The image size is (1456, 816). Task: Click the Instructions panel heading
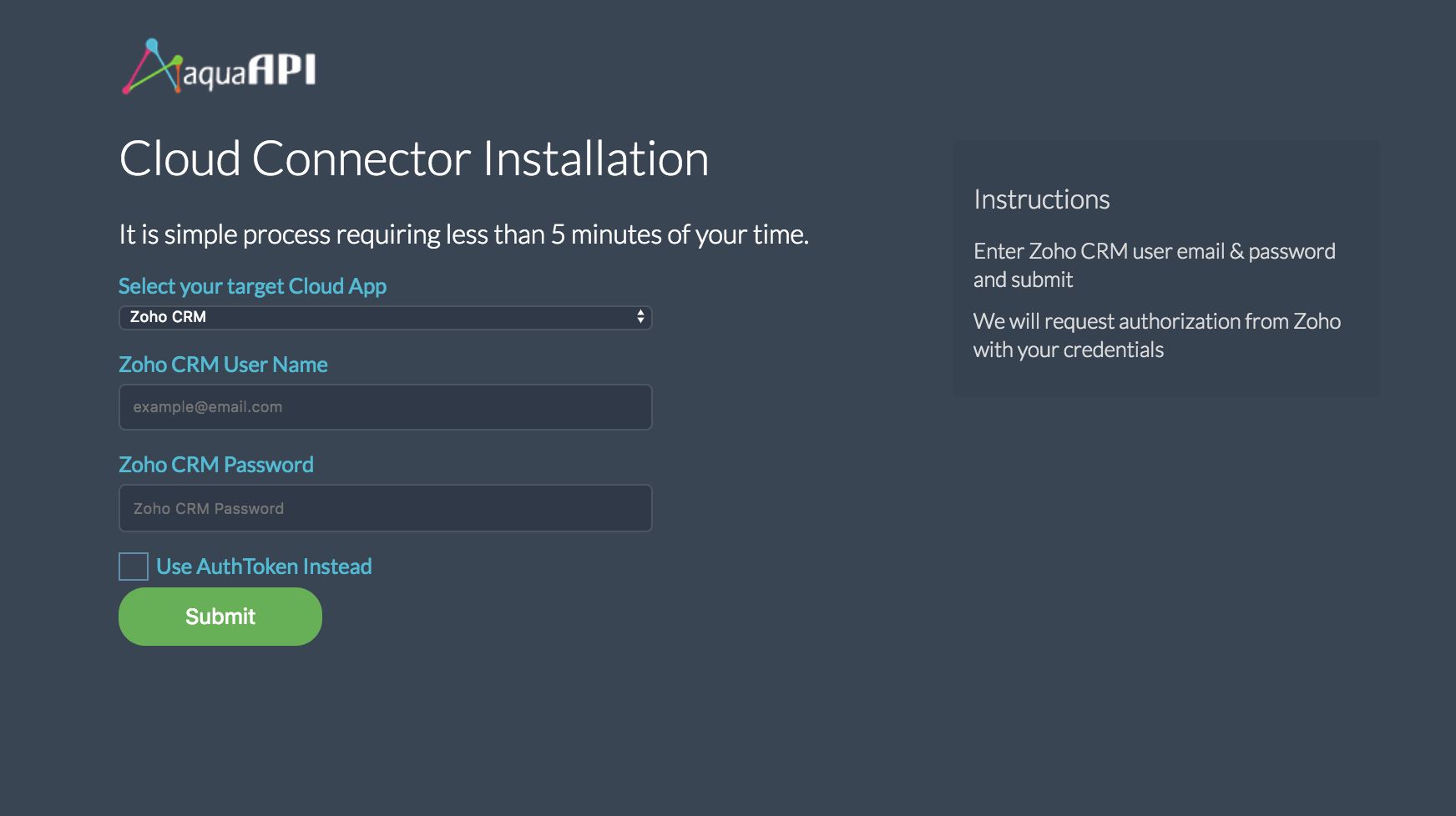click(x=1041, y=199)
